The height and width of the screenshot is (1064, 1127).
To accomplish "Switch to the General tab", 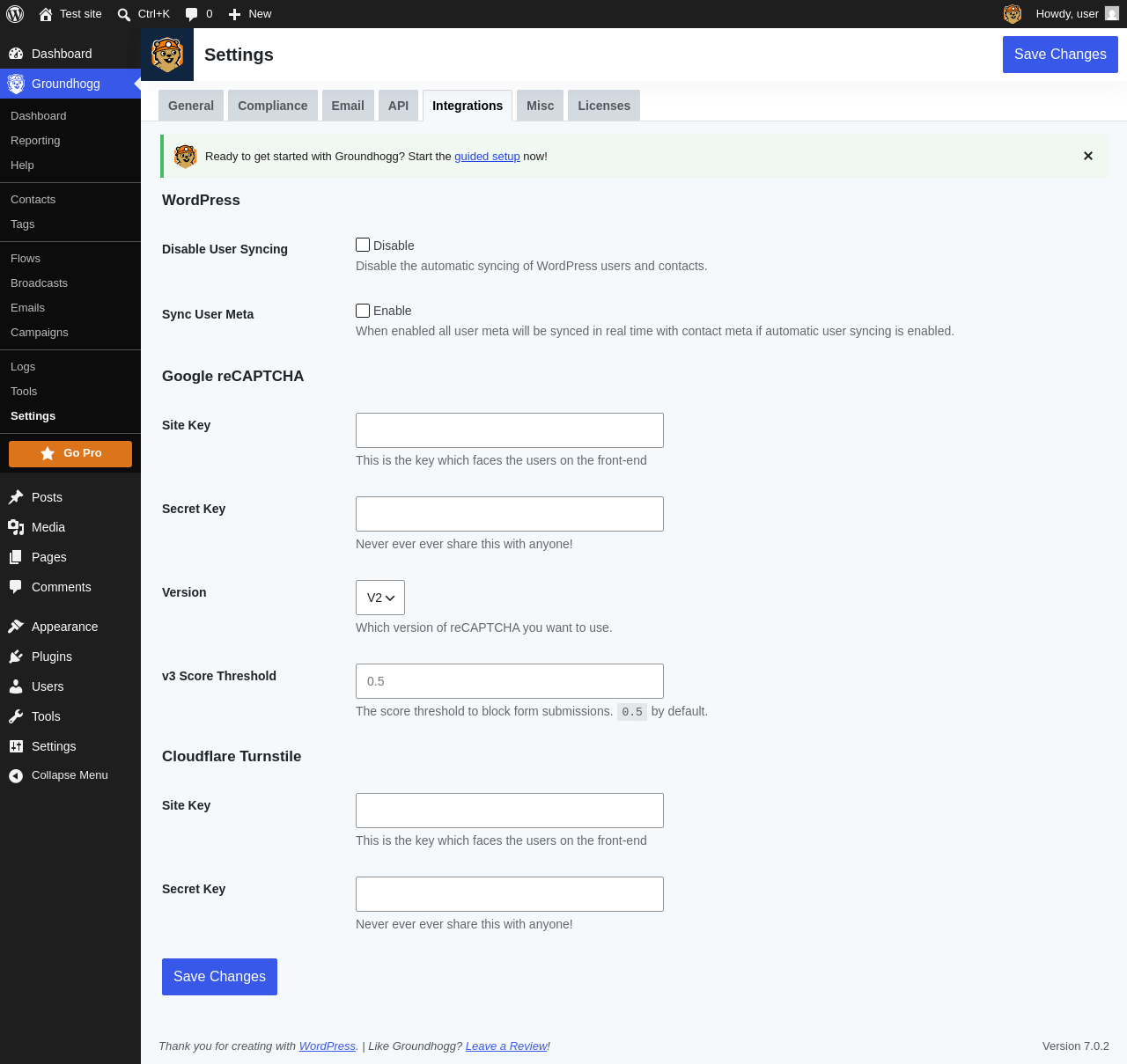I will 191,106.
